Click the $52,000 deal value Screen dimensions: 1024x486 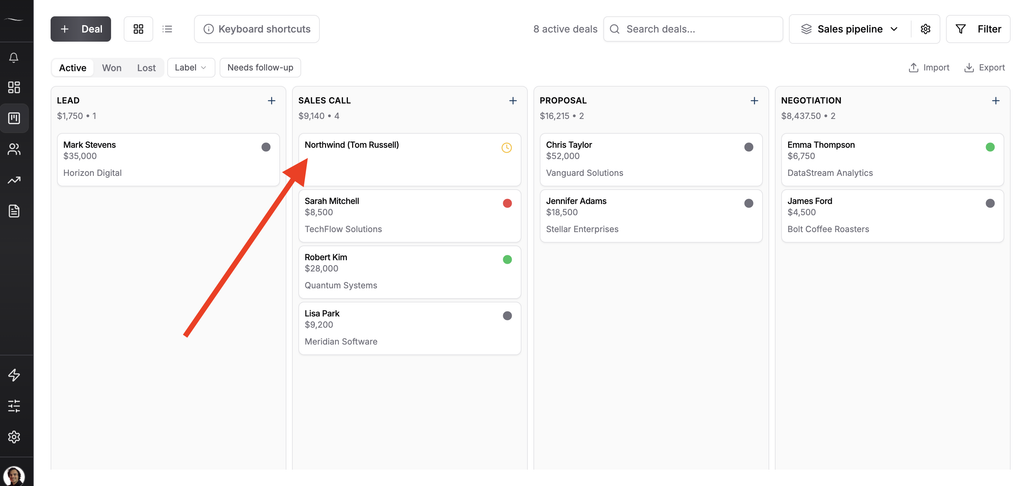[x=563, y=156]
